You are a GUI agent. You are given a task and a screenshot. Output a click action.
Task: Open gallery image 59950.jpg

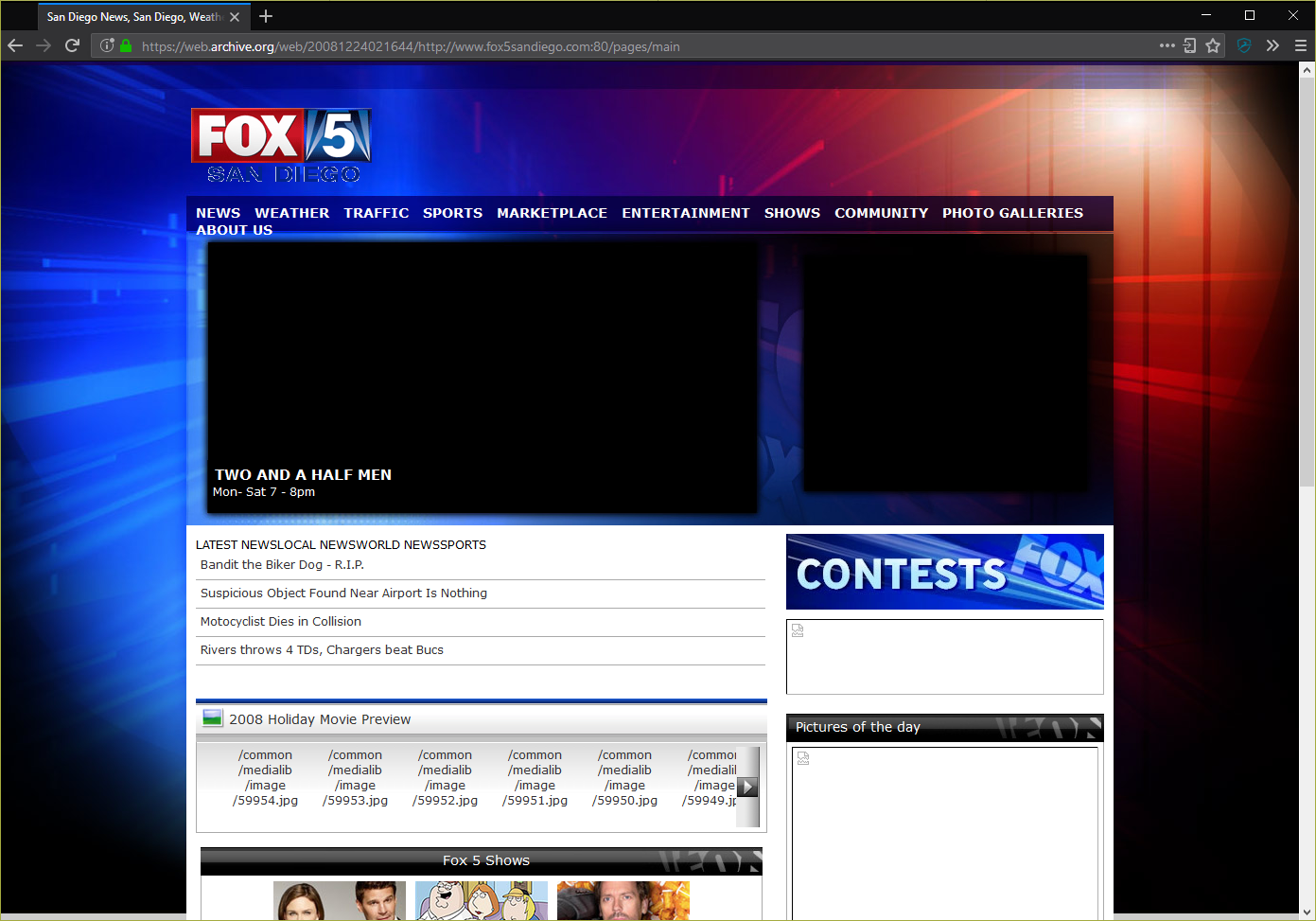click(625, 778)
